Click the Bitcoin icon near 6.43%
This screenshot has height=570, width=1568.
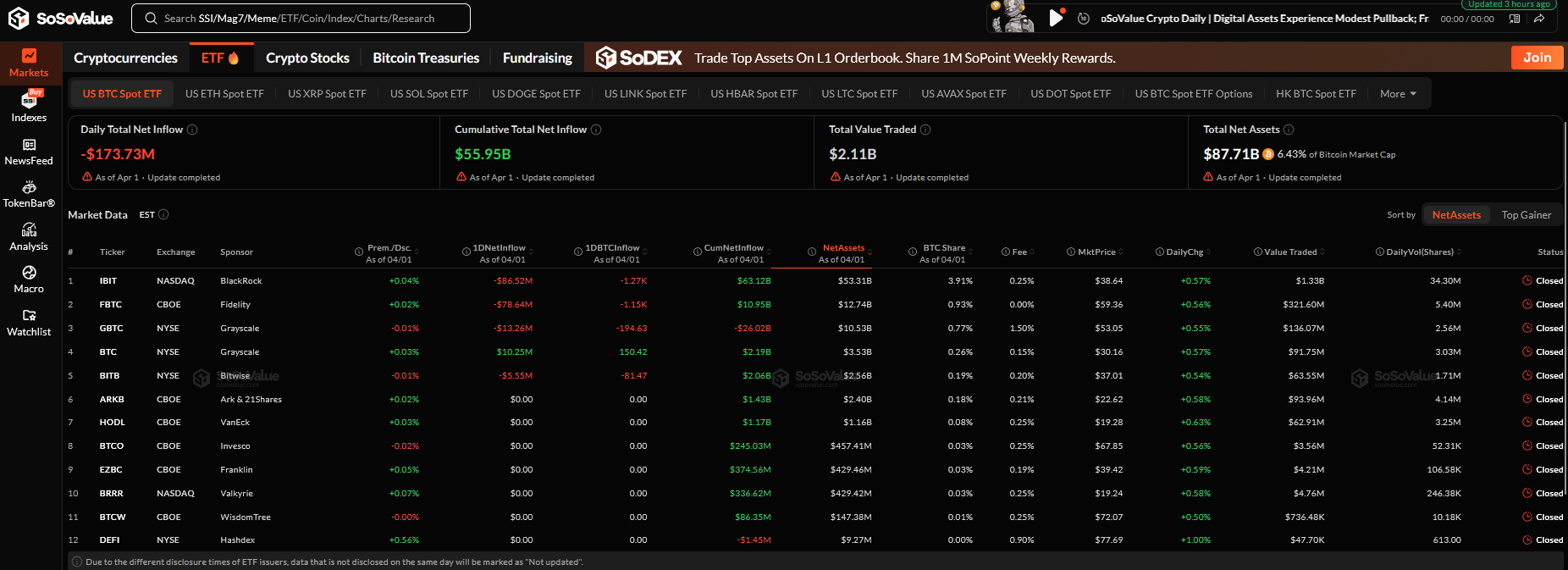1268,154
